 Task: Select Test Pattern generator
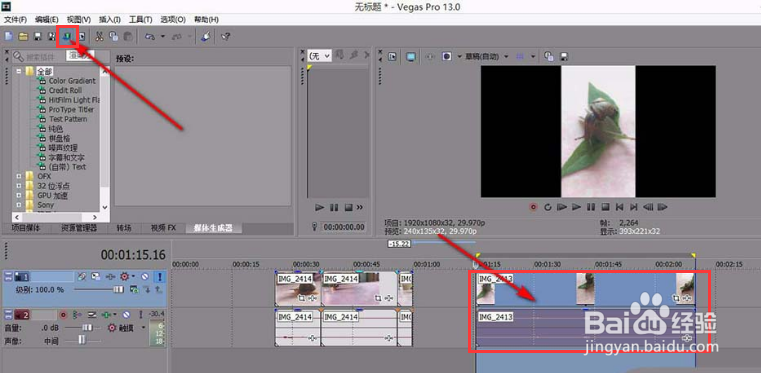click(x=68, y=119)
